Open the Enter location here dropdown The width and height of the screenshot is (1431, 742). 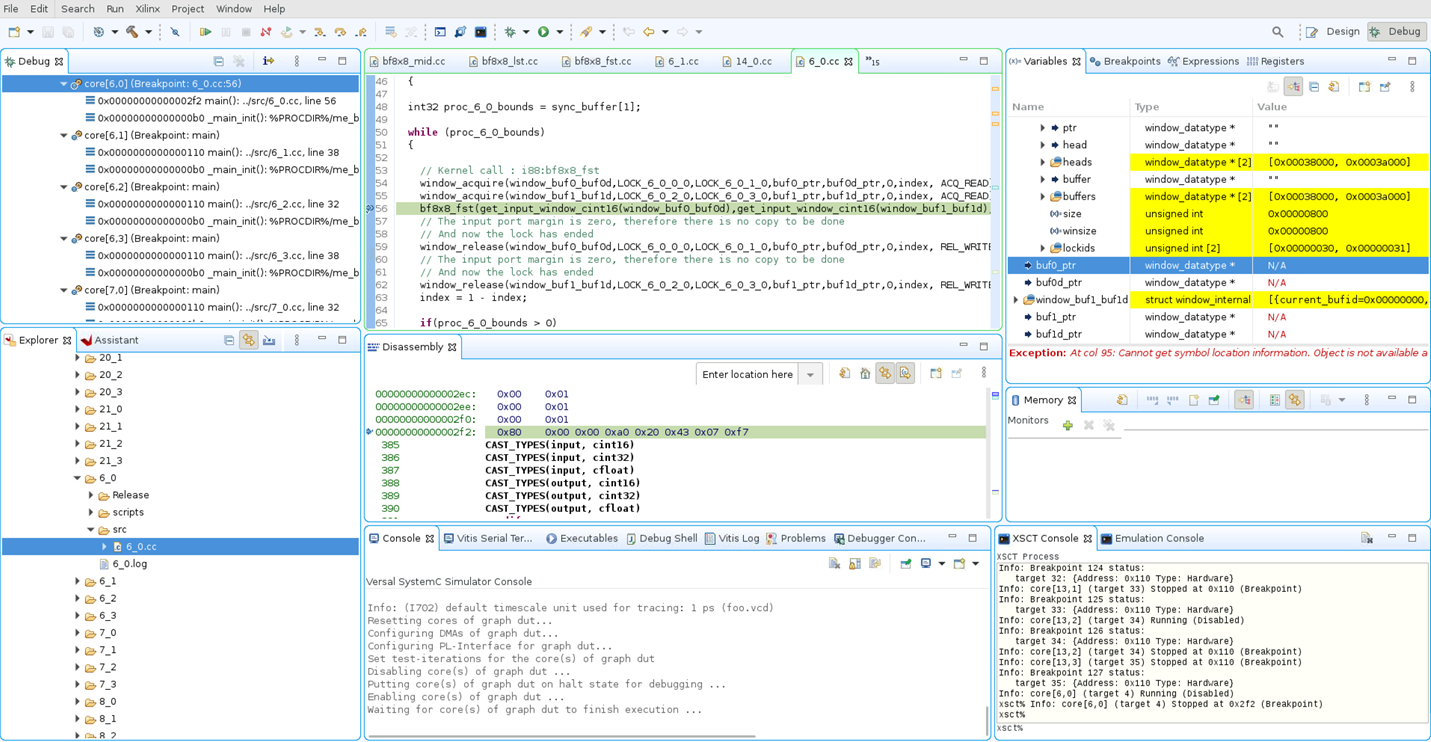810,375
